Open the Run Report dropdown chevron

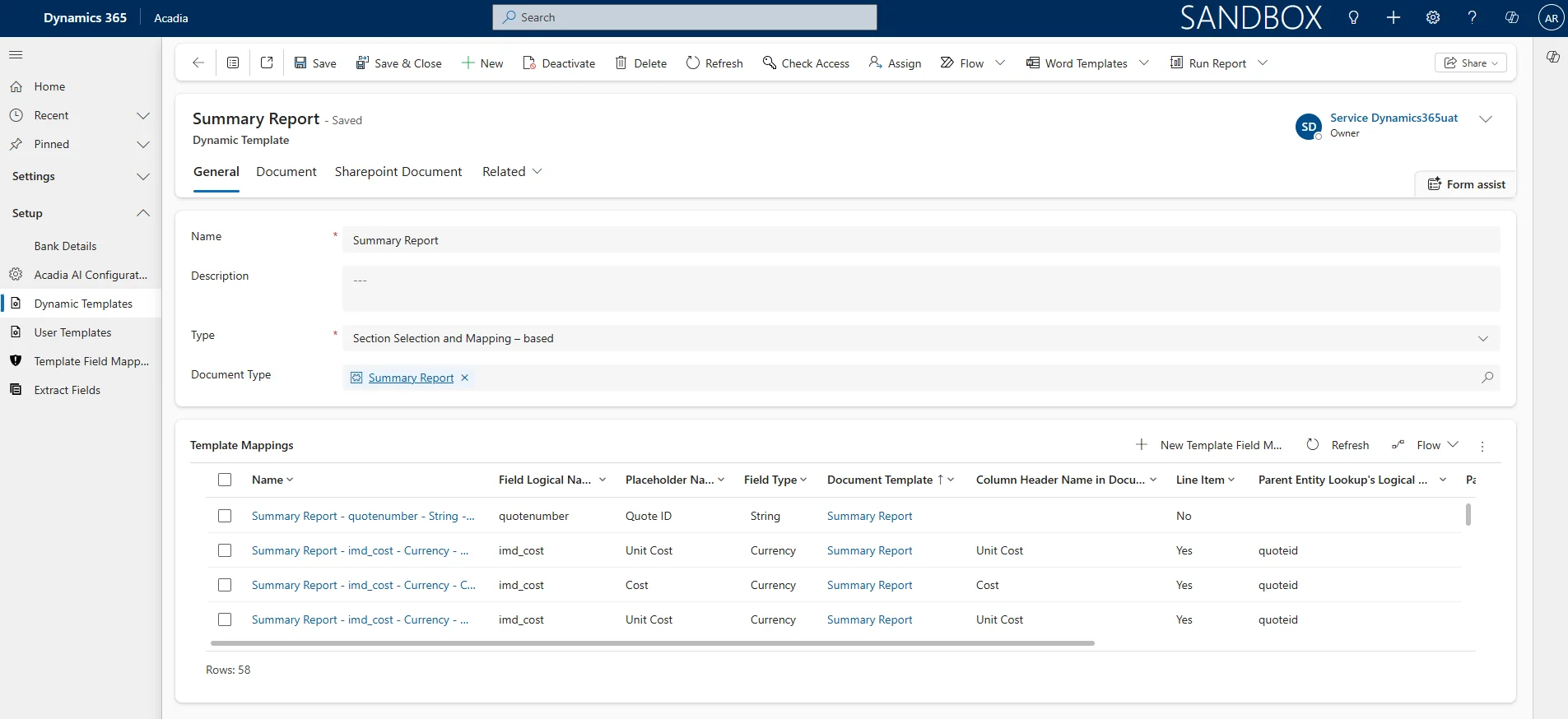click(1263, 63)
